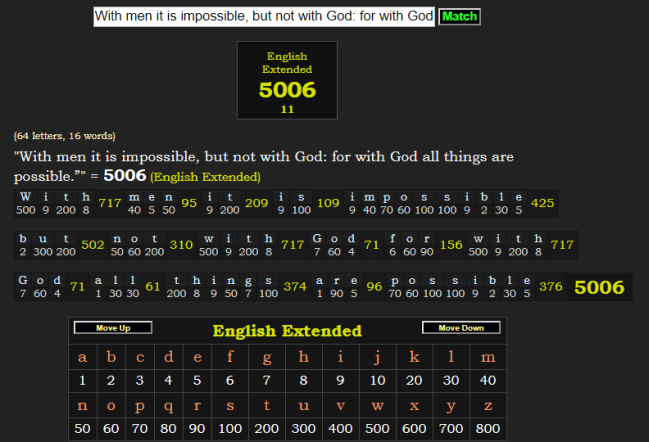Click word sum '209' for 'it'
This screenshot has height=442, width=649.
257,203
